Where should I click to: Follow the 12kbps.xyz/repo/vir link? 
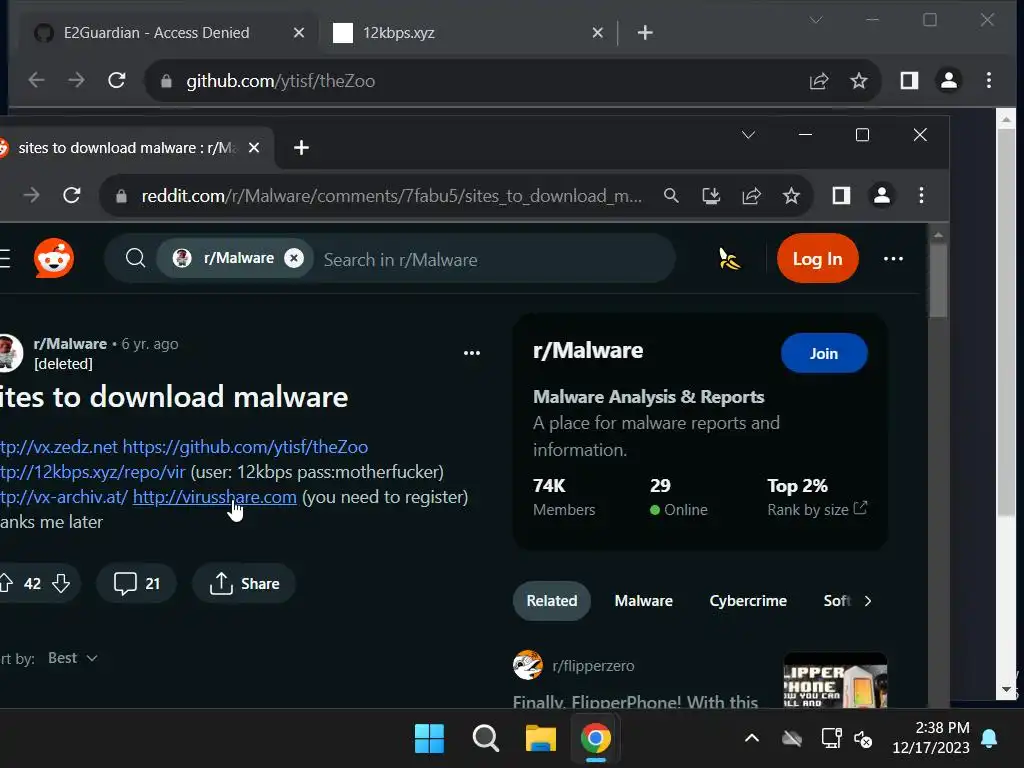pos(93,472)
